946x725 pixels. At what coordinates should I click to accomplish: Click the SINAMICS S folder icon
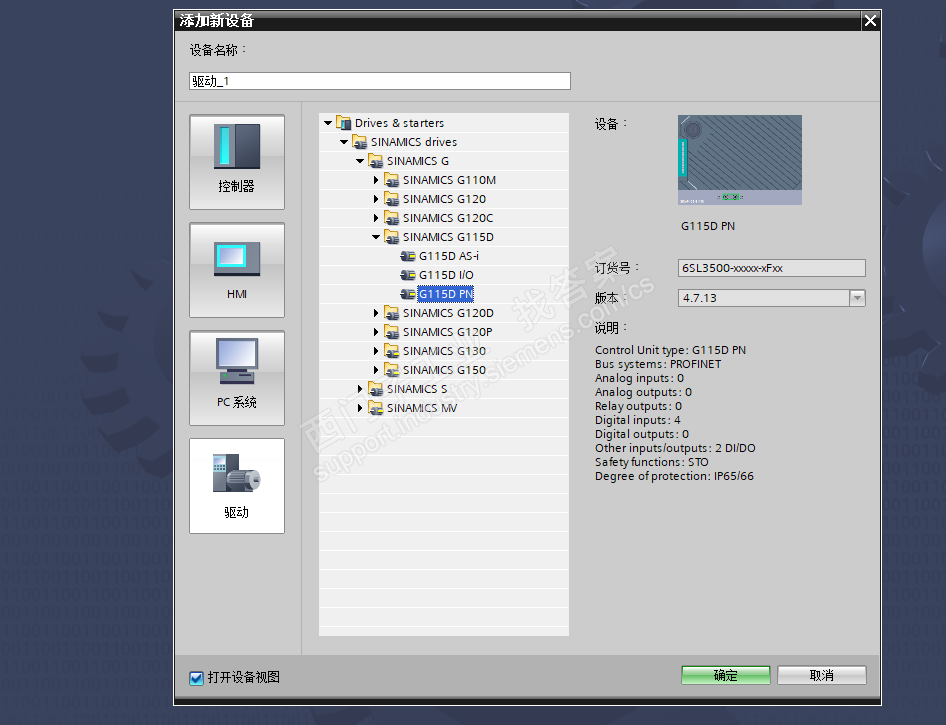click(x=376, y=389)
